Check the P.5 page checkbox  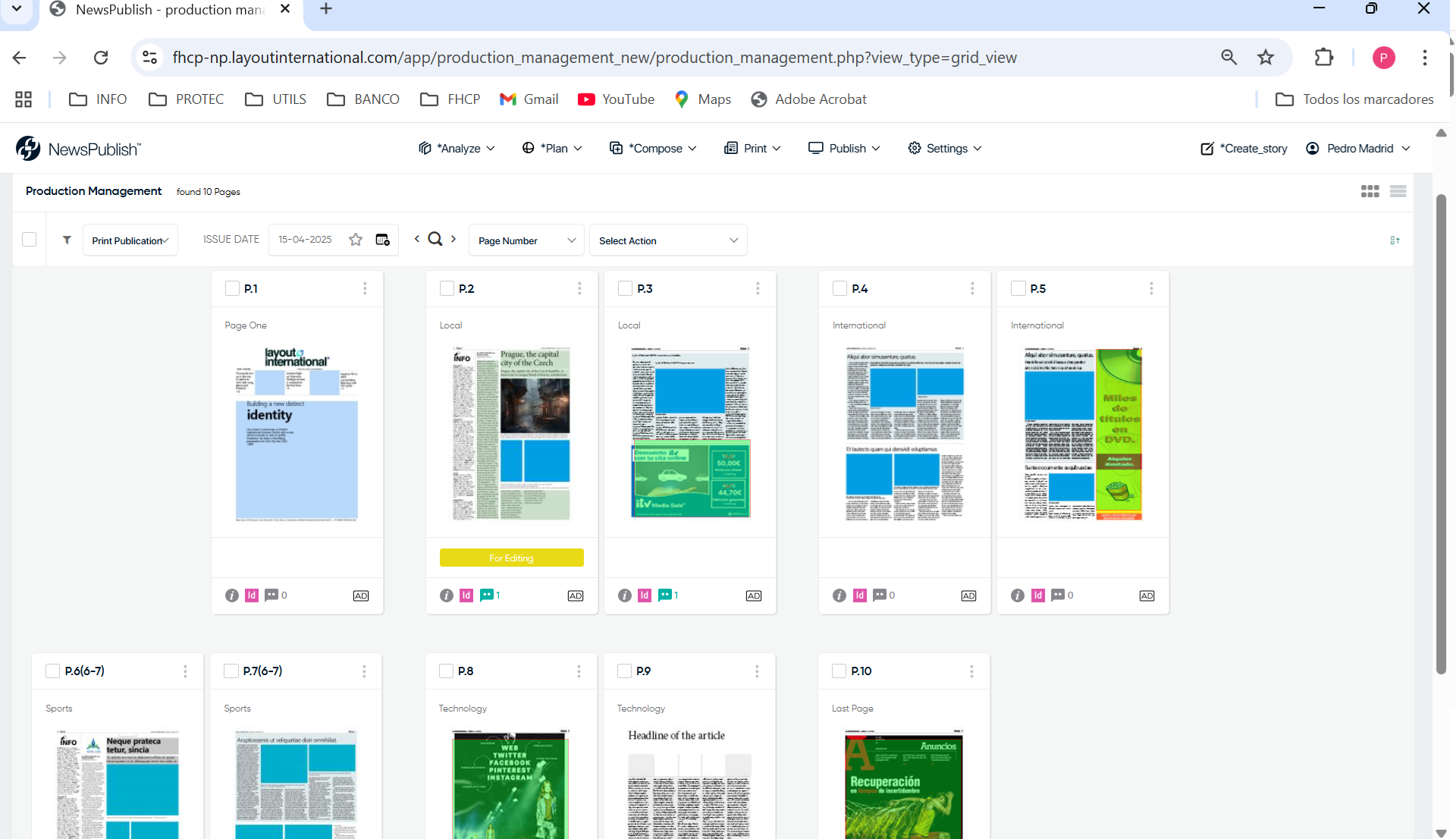coord(1018,288)
